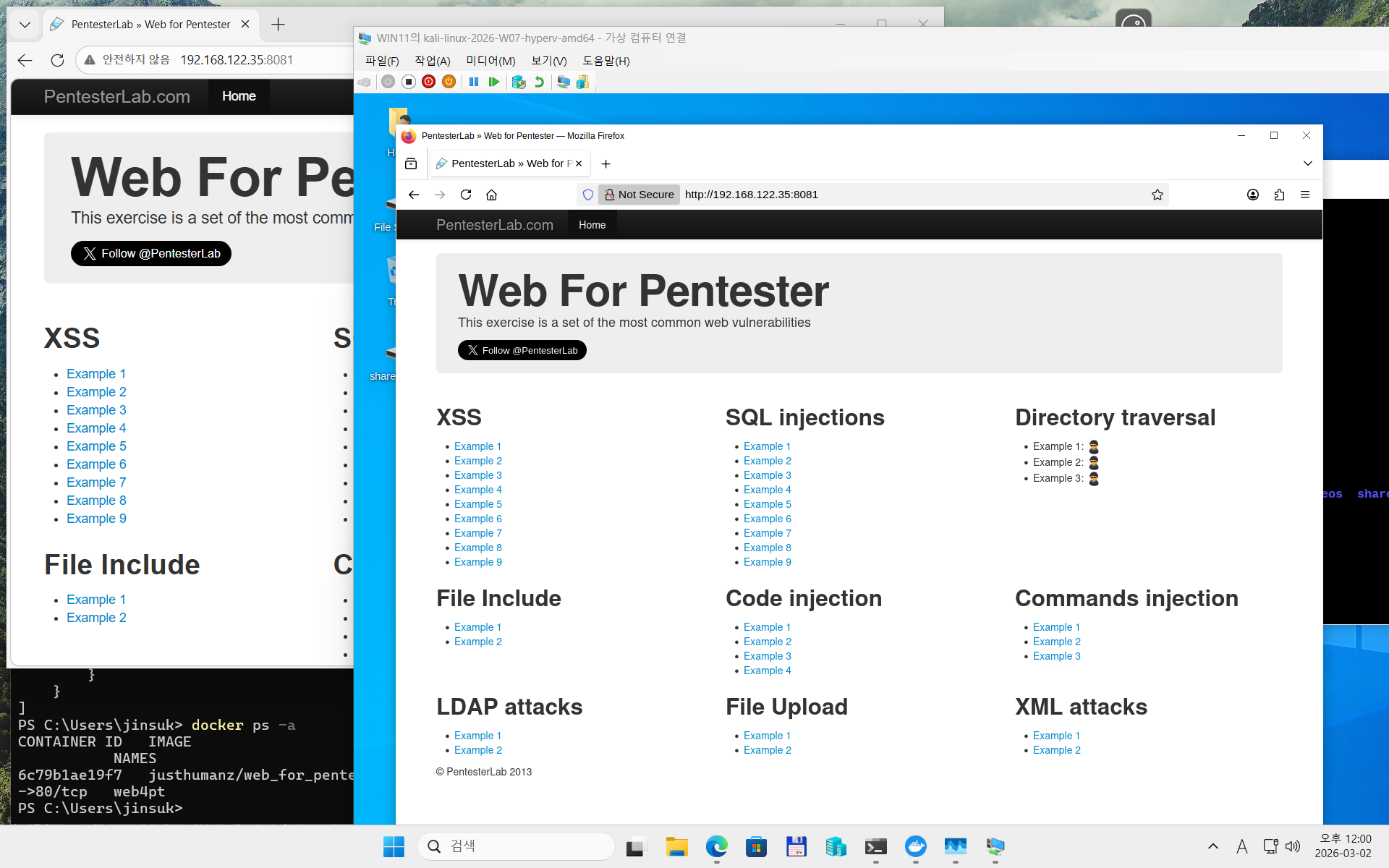Click XSS Example 4 in Edge window
This screenshot has width=1389, height=868.
pos(96,428)
